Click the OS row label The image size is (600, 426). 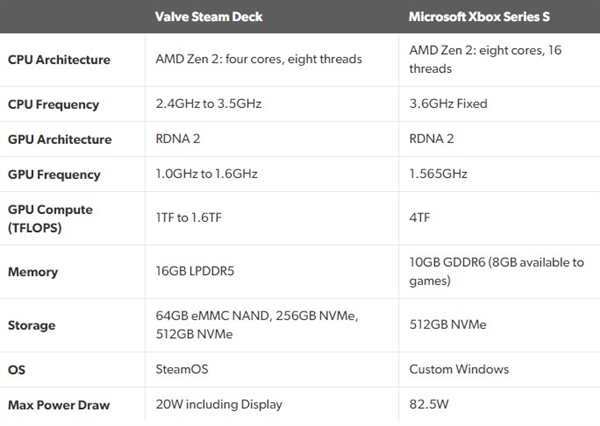[18, 369]
